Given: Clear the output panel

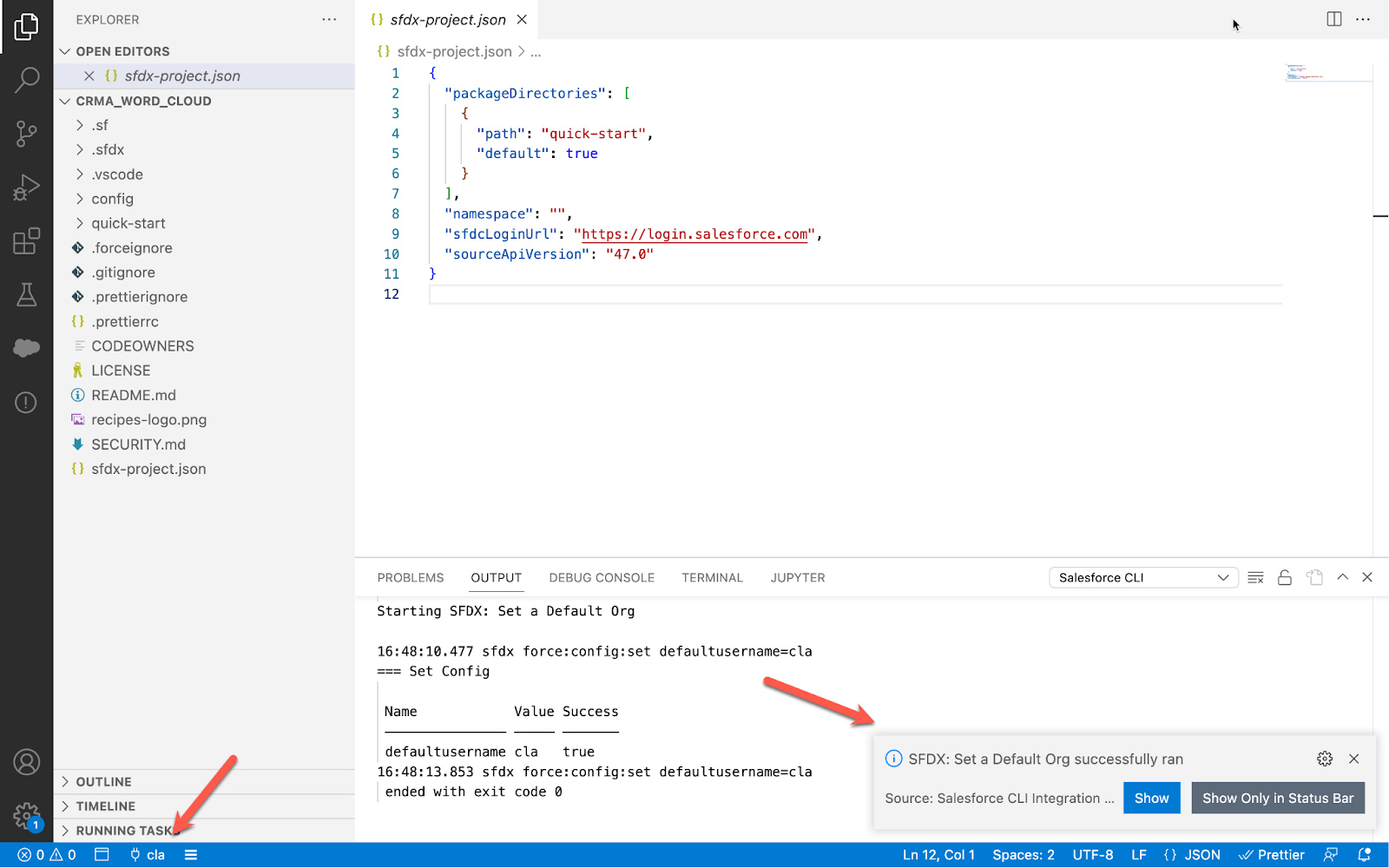Looking at the screenshot, I should tap(1255, 577).
